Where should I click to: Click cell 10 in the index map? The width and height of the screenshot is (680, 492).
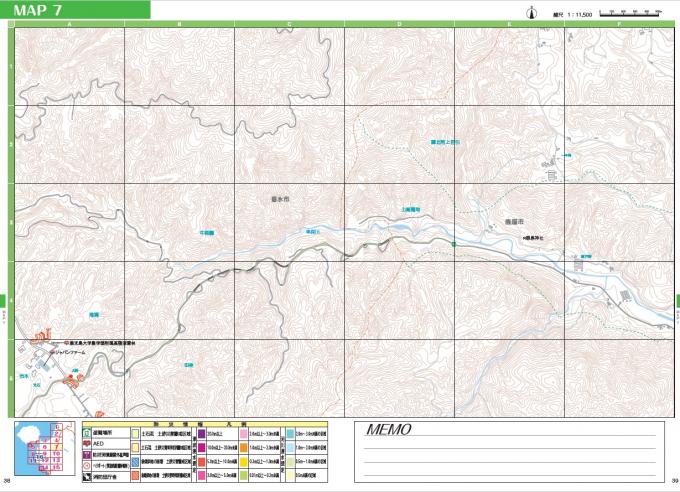tap(57, 453)
